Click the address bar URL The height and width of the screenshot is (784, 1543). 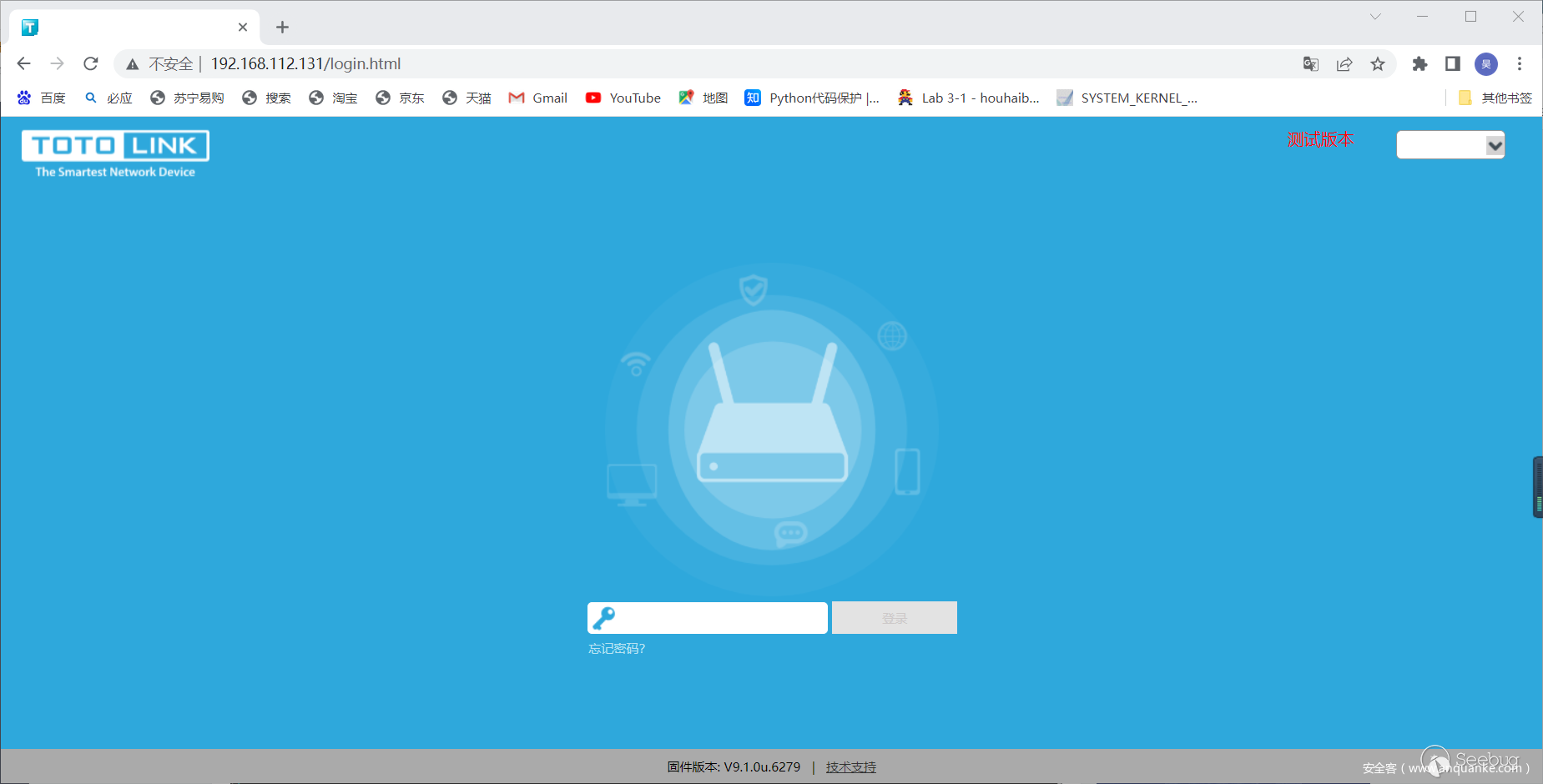(305, 64)
